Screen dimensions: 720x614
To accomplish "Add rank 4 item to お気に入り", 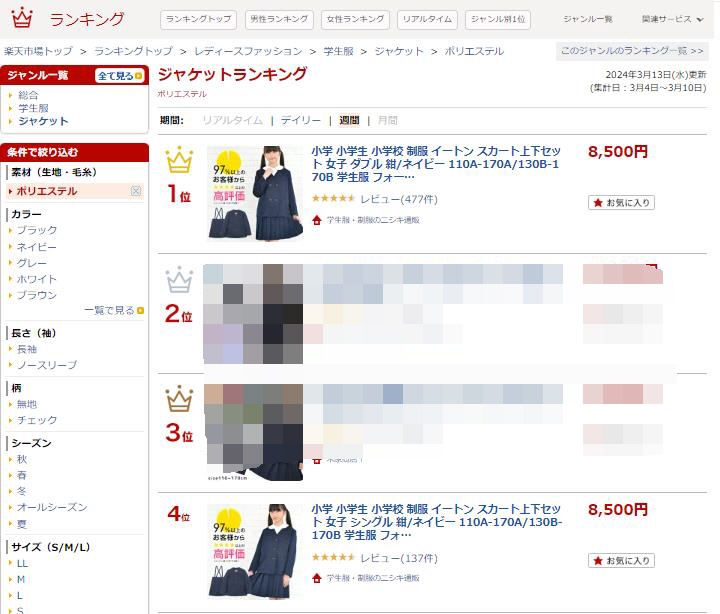I will [621, 561].
